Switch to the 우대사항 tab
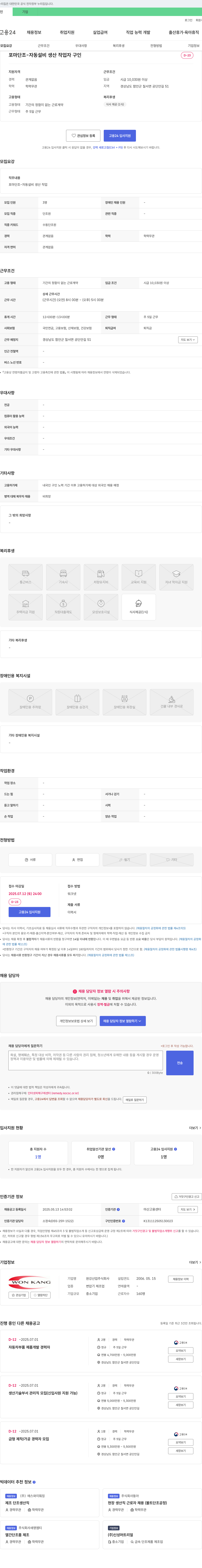 (x=81, y=46)
